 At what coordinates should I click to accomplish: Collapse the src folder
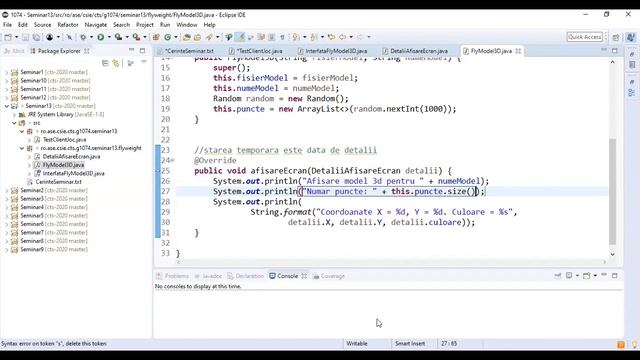pyautogui.click(x=14, y=123)
